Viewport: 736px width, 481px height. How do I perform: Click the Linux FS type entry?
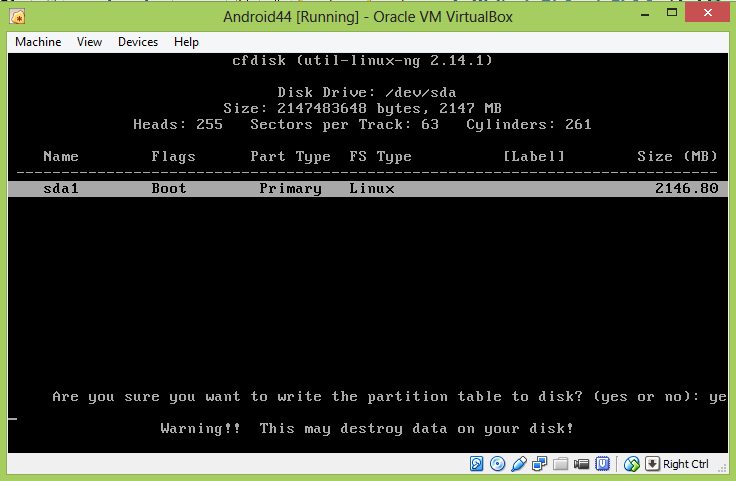(x=372, y=189)
